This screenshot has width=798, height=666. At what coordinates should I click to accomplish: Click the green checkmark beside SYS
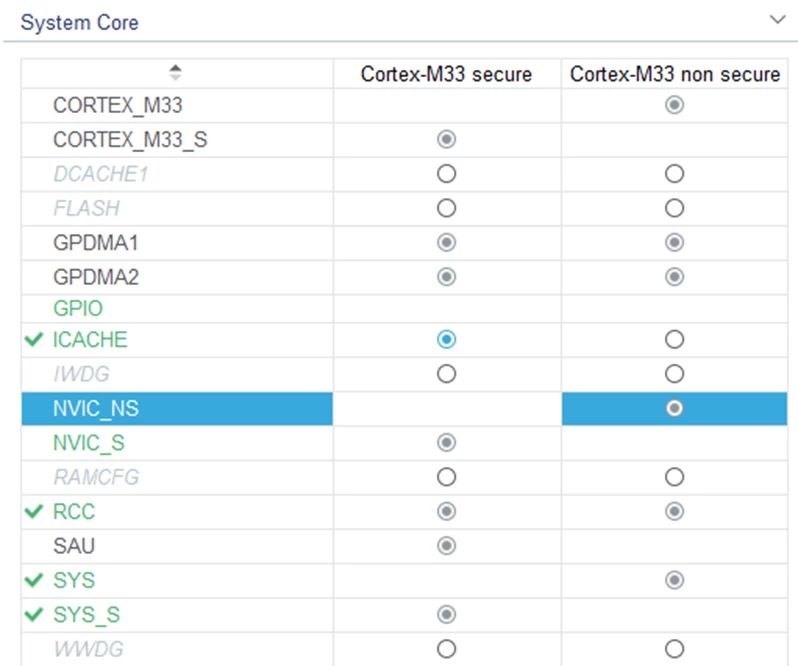click(34, 580)
